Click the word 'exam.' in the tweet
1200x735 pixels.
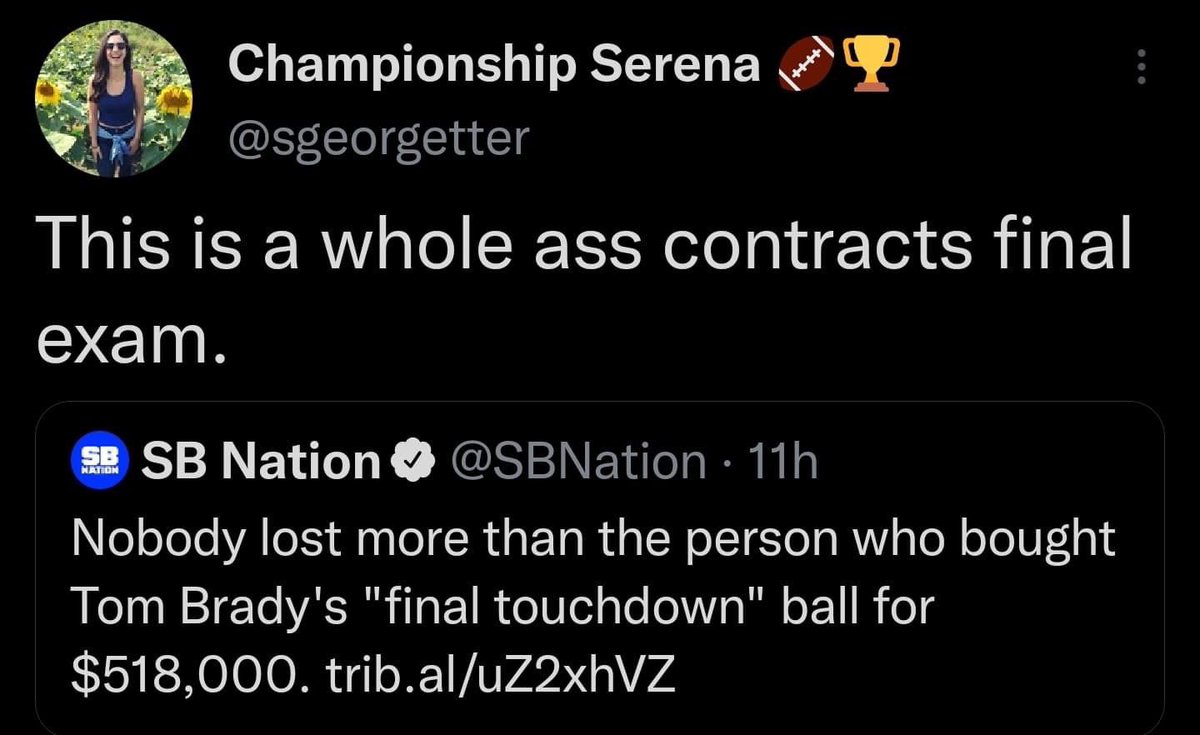click(x=126, y=343)
